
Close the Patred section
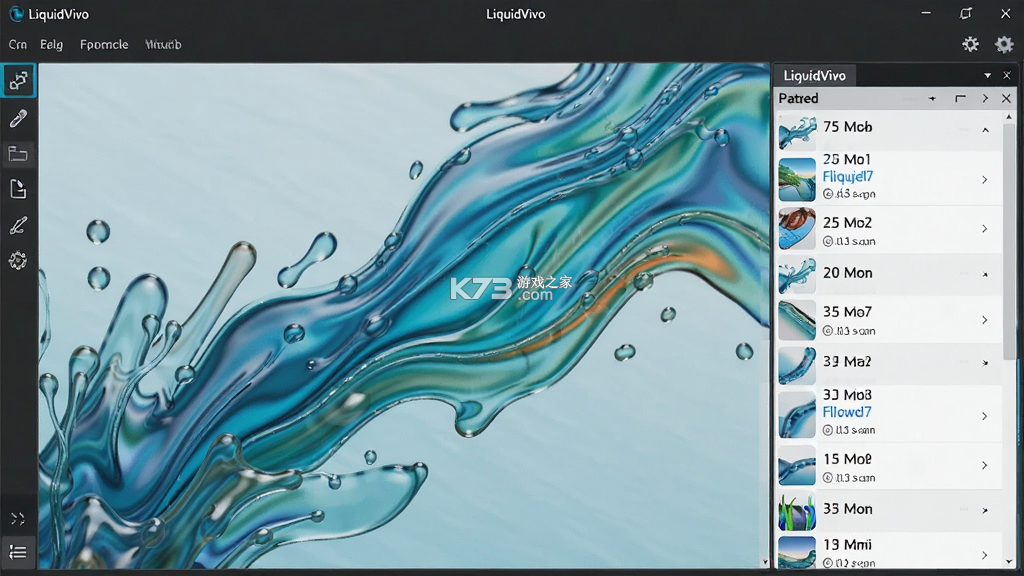pyautogui.click(x=1006, y=99)
